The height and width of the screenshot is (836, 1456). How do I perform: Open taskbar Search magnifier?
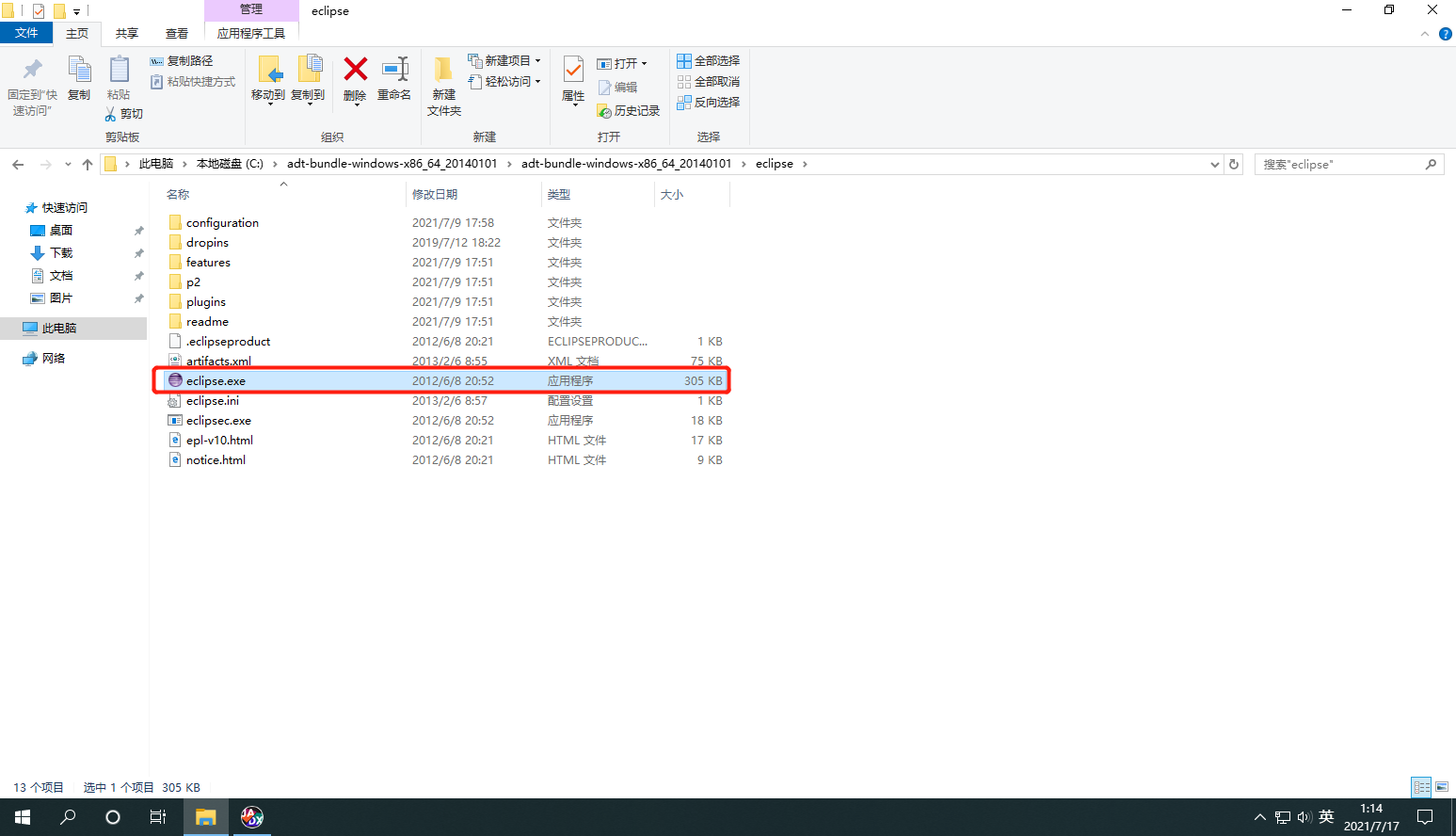click(x=68, y=817)
